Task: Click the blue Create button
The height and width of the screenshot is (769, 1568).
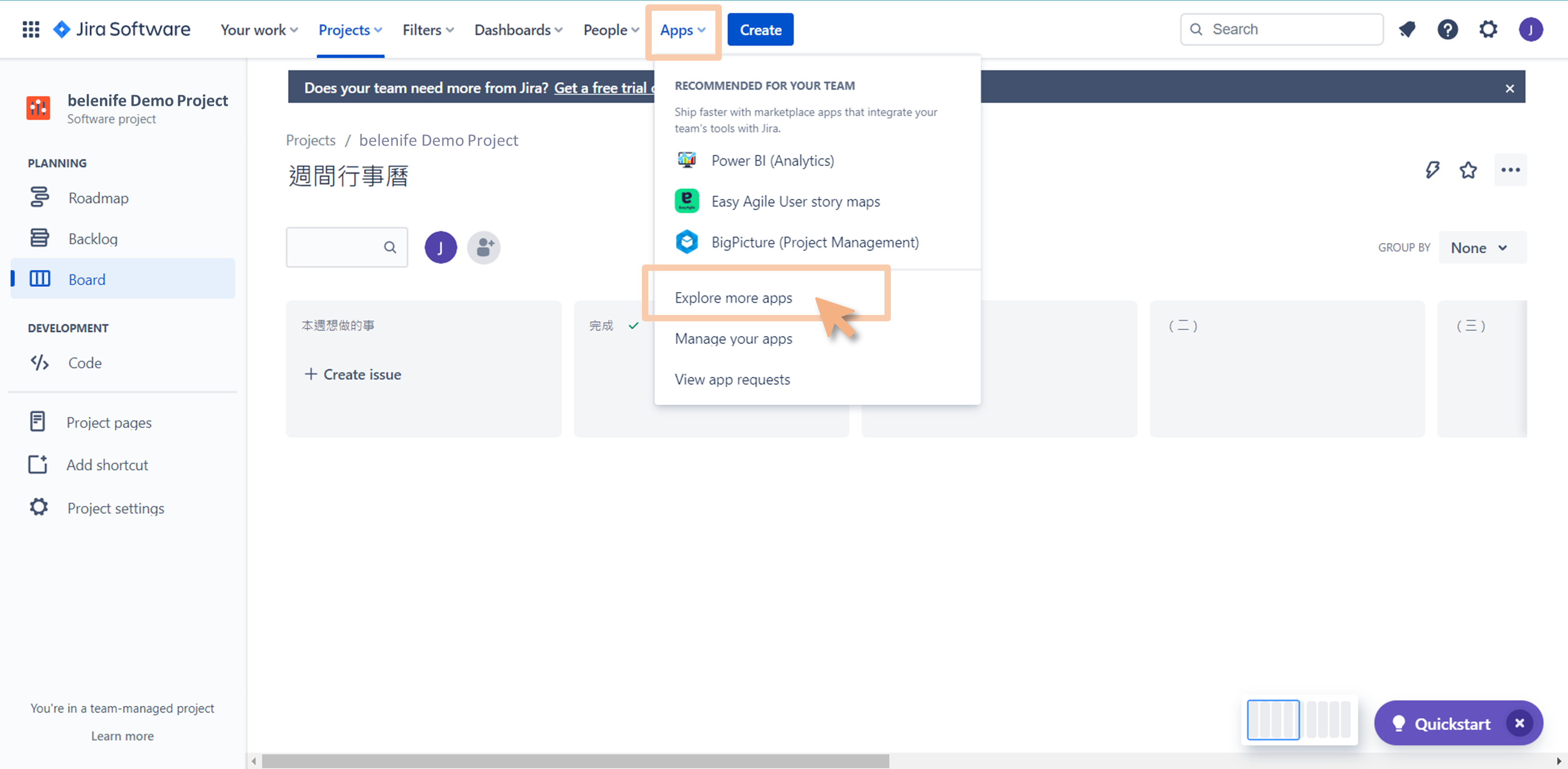Action: tap(760, 30)
